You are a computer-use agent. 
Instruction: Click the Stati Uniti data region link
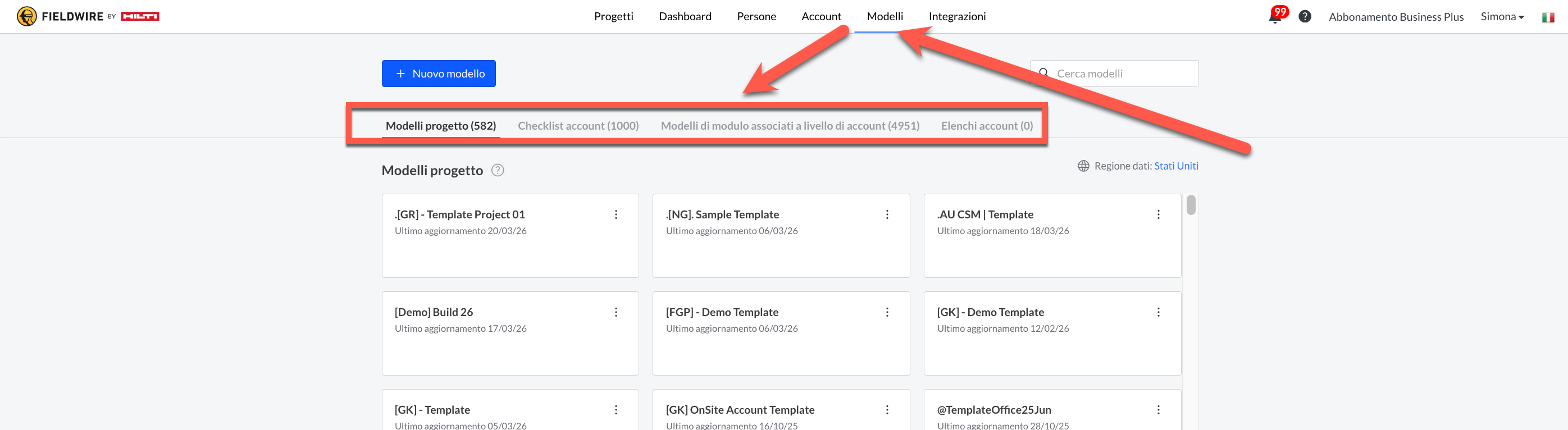[x=1175, y=166]
